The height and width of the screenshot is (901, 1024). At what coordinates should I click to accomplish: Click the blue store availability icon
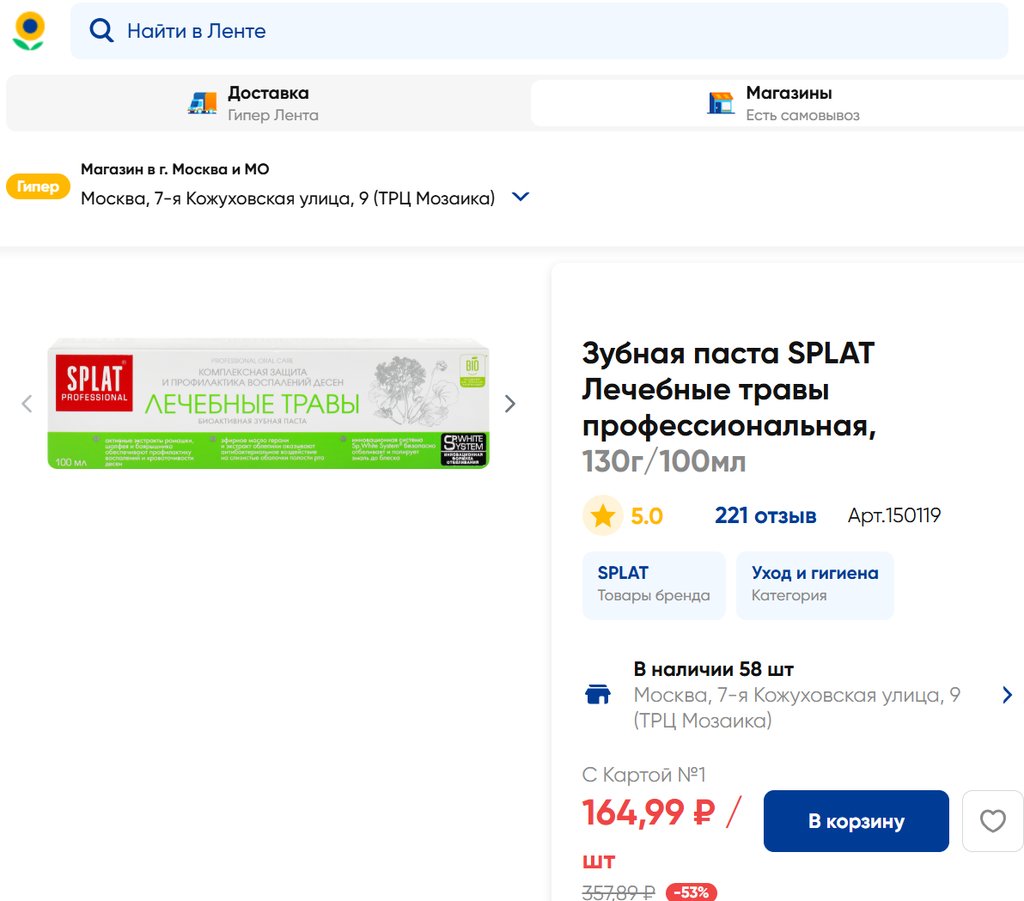598,694
